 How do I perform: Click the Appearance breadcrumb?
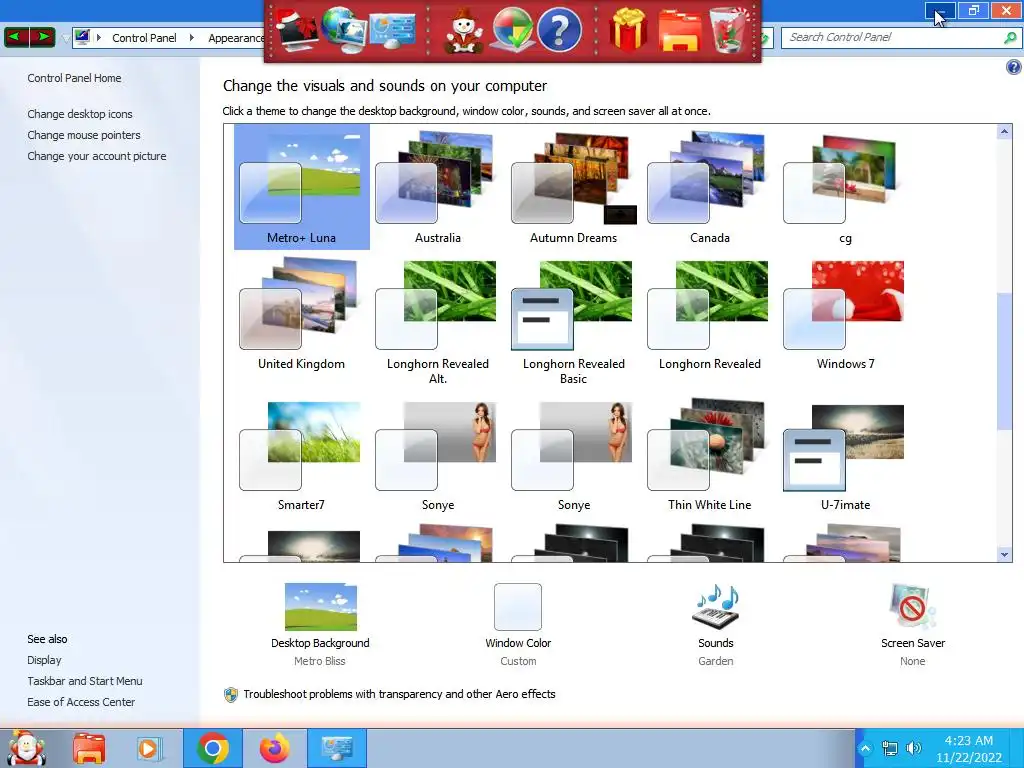coord(236,38)
